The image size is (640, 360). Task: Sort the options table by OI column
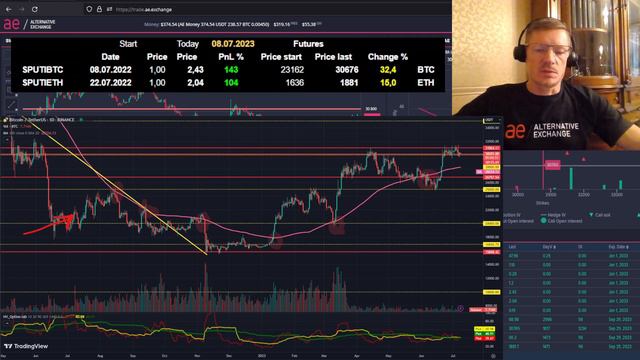point(580,247)
